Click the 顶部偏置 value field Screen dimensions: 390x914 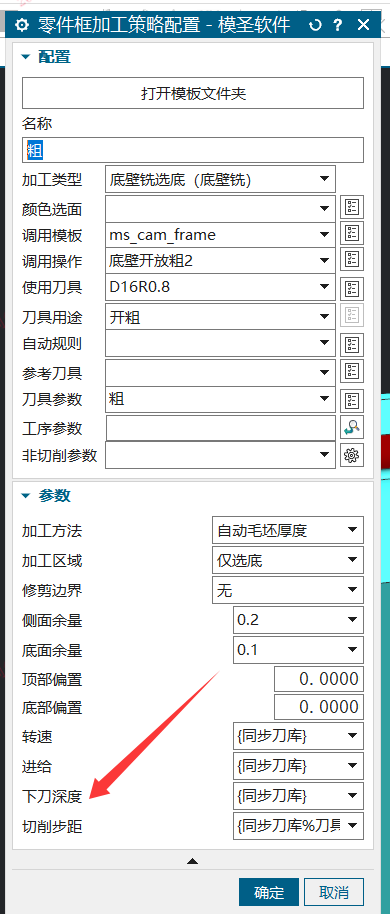[319, 679]
